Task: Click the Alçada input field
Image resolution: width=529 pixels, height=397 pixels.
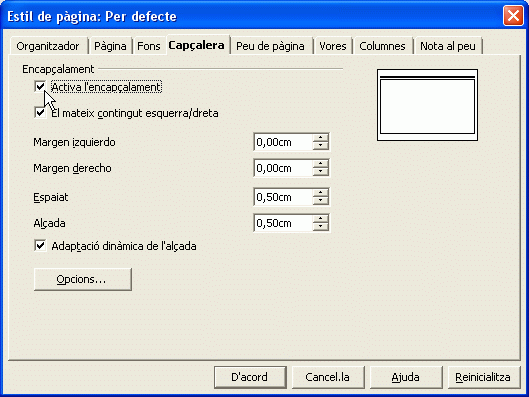Action: [283, 223]
